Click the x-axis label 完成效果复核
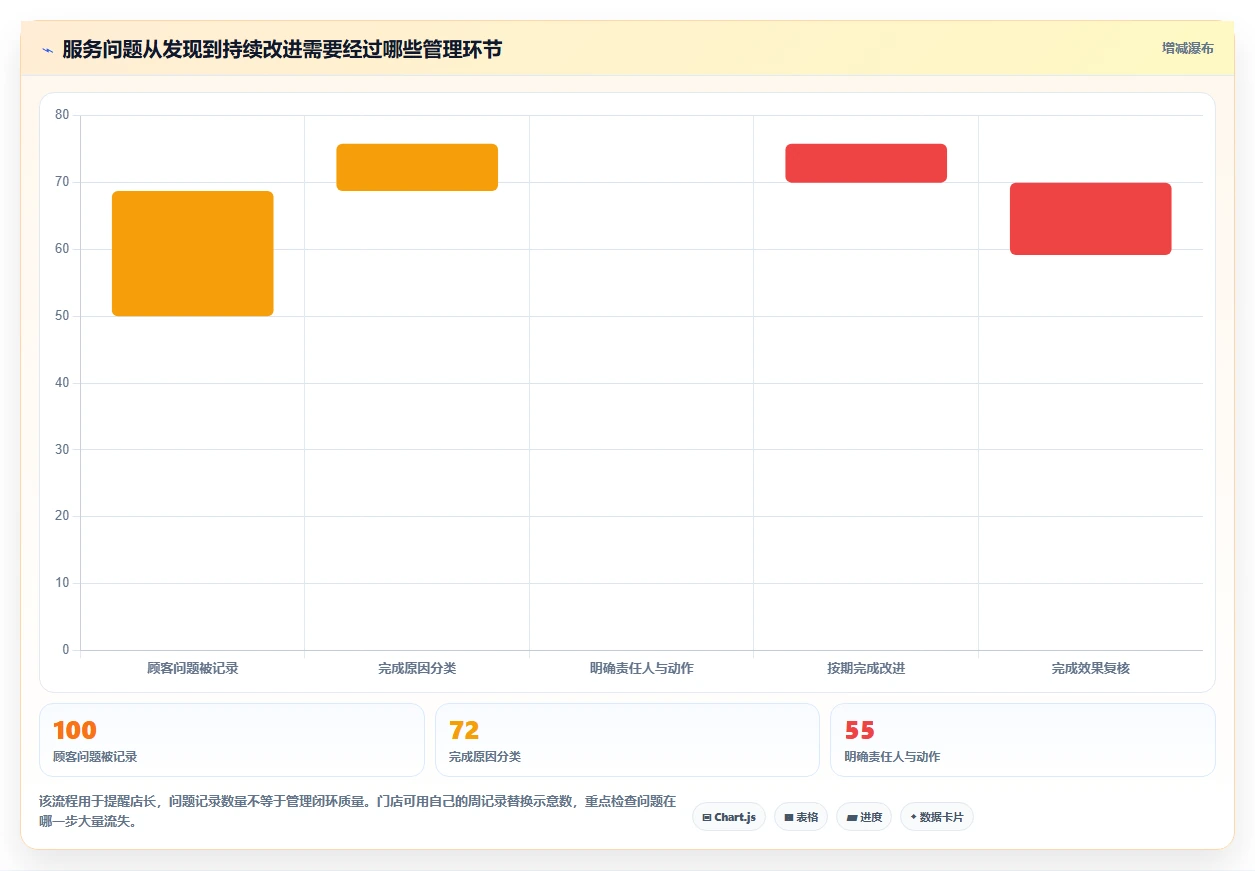1255x871 pixels. click(1090, 668)
